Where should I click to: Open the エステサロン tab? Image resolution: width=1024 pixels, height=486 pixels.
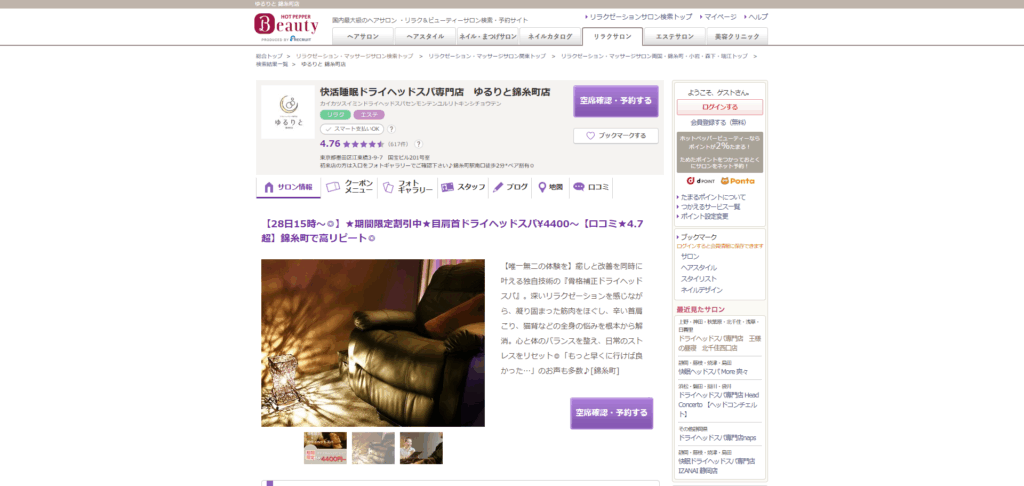675,37
